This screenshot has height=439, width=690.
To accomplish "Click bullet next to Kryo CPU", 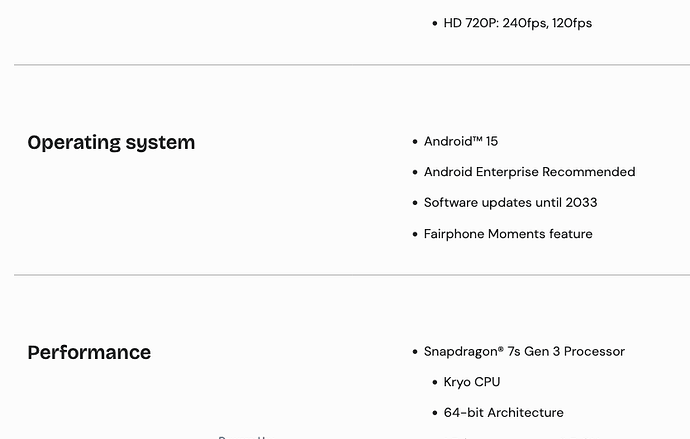I will (434, 383).
